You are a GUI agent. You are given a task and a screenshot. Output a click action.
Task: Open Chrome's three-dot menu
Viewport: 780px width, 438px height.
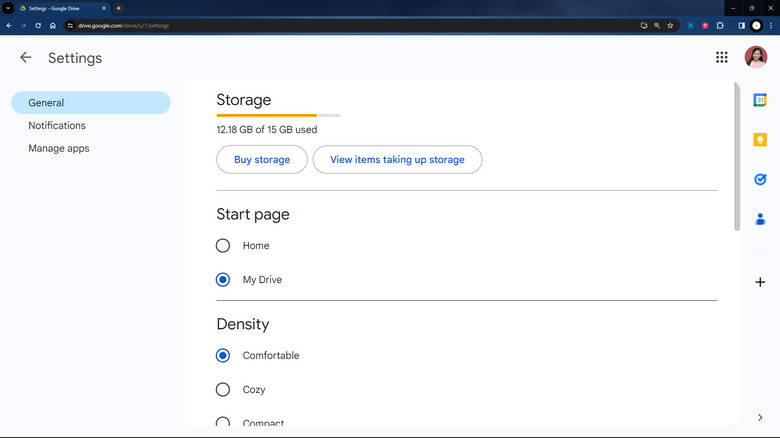(771, 25)
